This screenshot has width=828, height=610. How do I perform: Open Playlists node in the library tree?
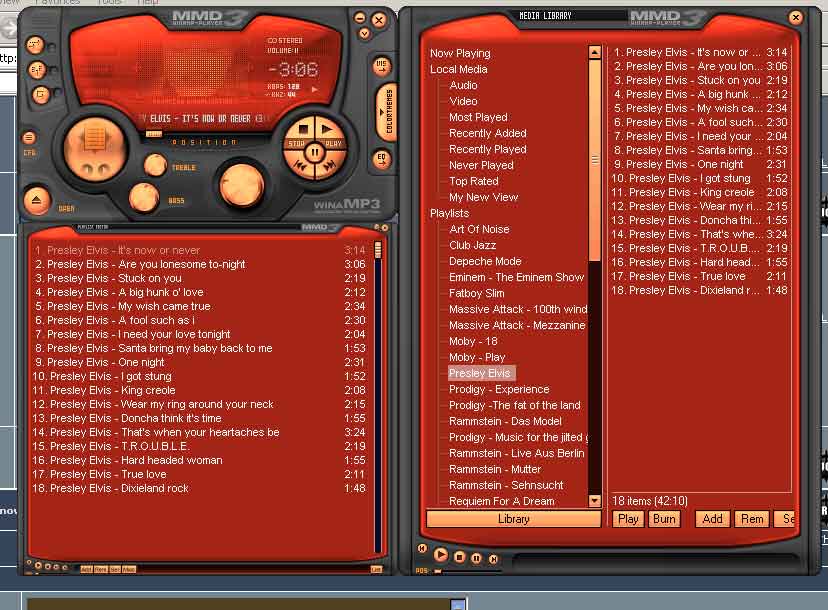[x=449, y=213]
